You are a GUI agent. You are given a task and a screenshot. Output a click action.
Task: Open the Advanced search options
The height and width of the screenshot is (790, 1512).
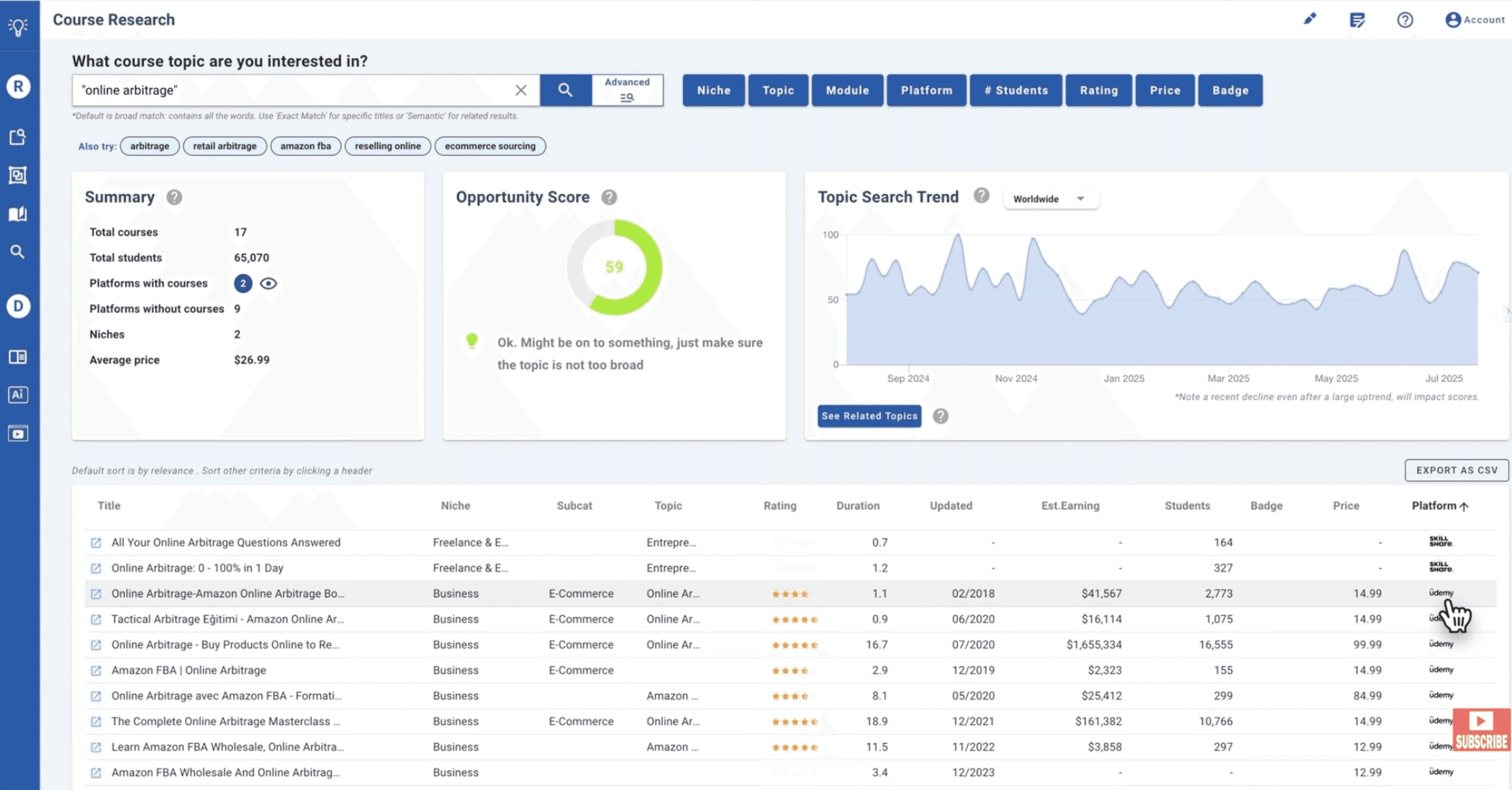627,90
